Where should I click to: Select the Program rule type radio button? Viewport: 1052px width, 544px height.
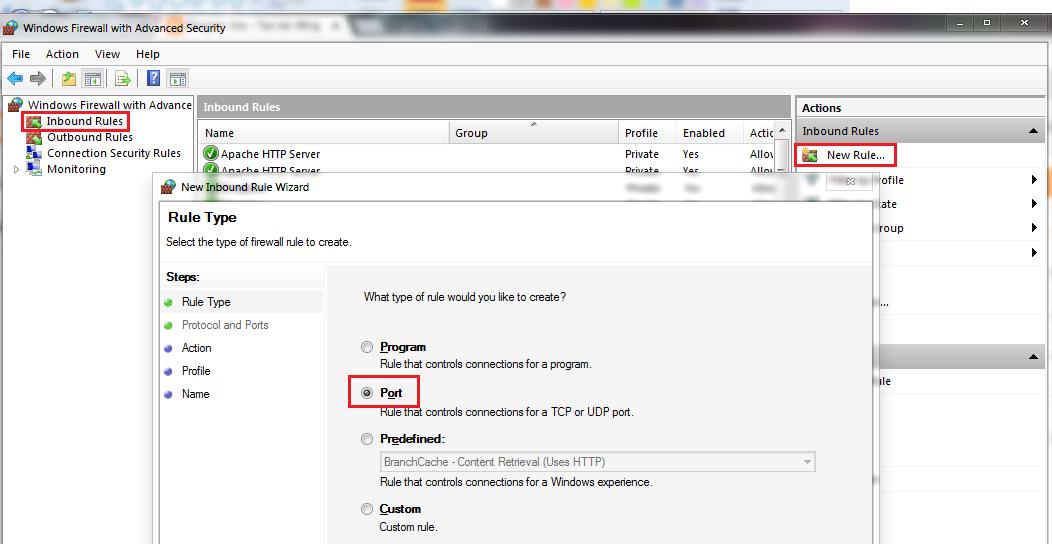366,347
